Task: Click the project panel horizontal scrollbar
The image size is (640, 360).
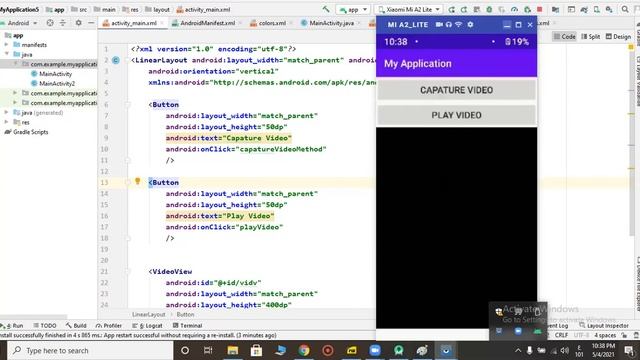Action: click(x=33, y=317)
